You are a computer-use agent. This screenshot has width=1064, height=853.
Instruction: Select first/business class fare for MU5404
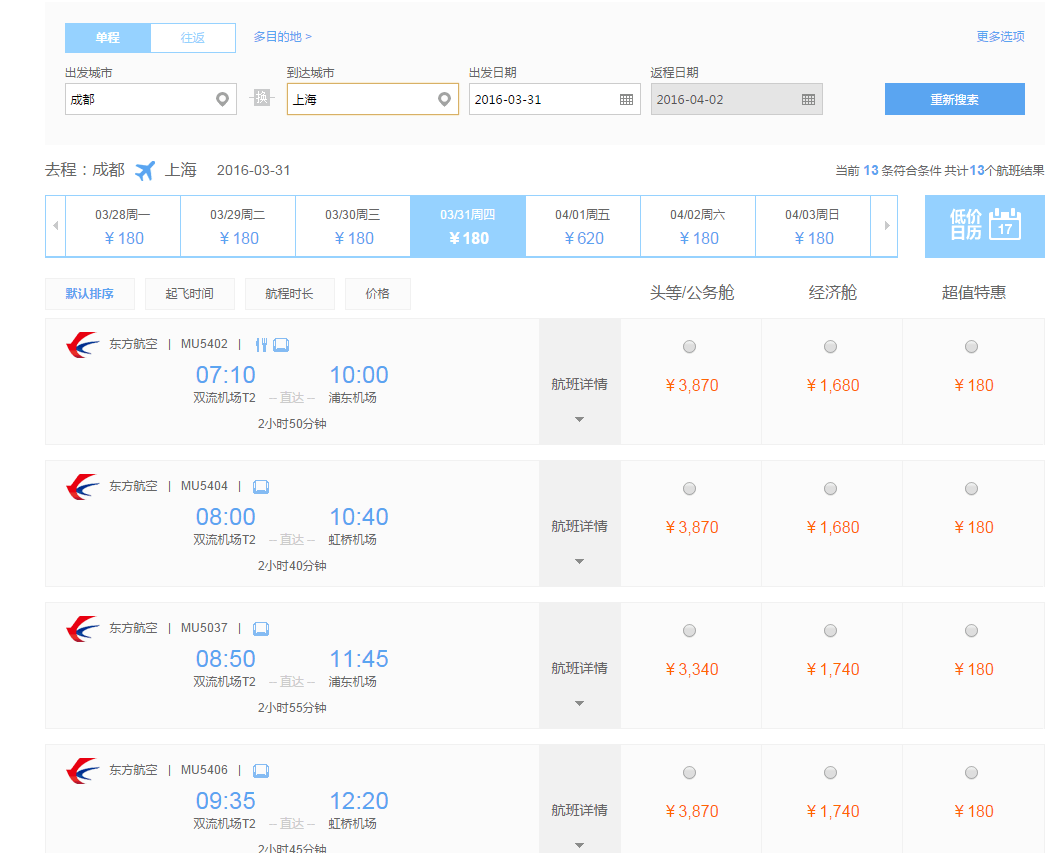pos(689,489)
